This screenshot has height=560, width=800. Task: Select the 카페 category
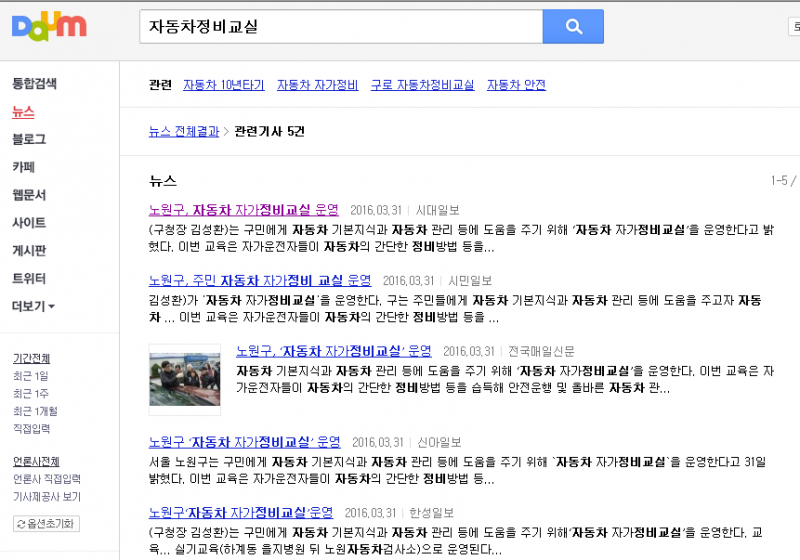point(23,167)
